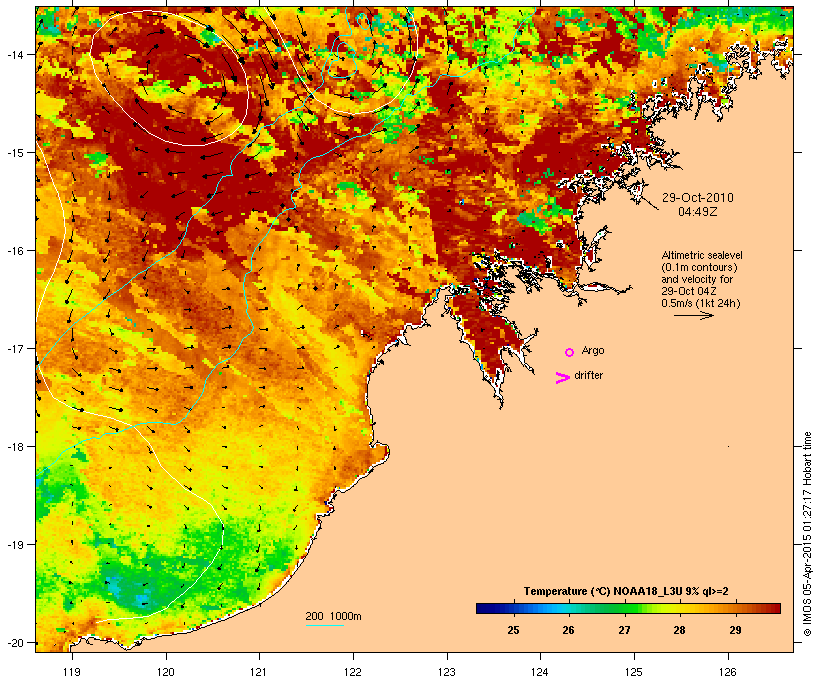Click the dark red end of colorbar
This screenshot has height=680, width=820.
tap(774, 608)
